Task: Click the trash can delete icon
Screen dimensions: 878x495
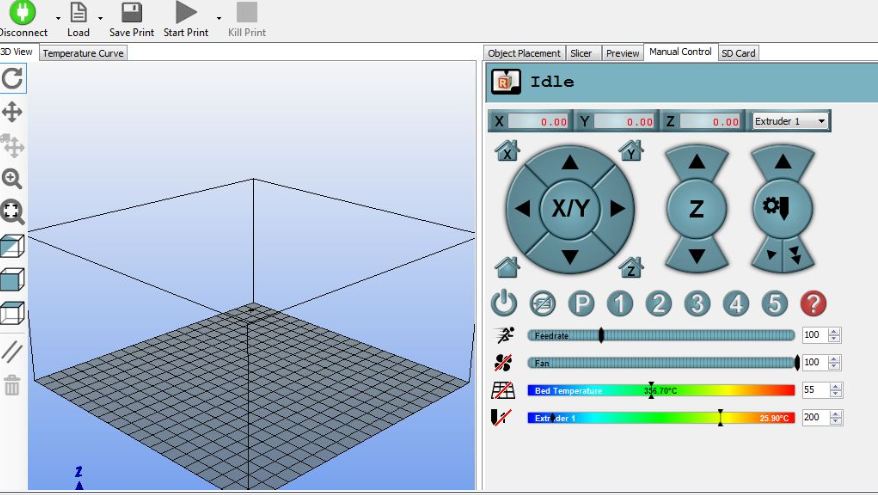Action: (x=12, y=385)
